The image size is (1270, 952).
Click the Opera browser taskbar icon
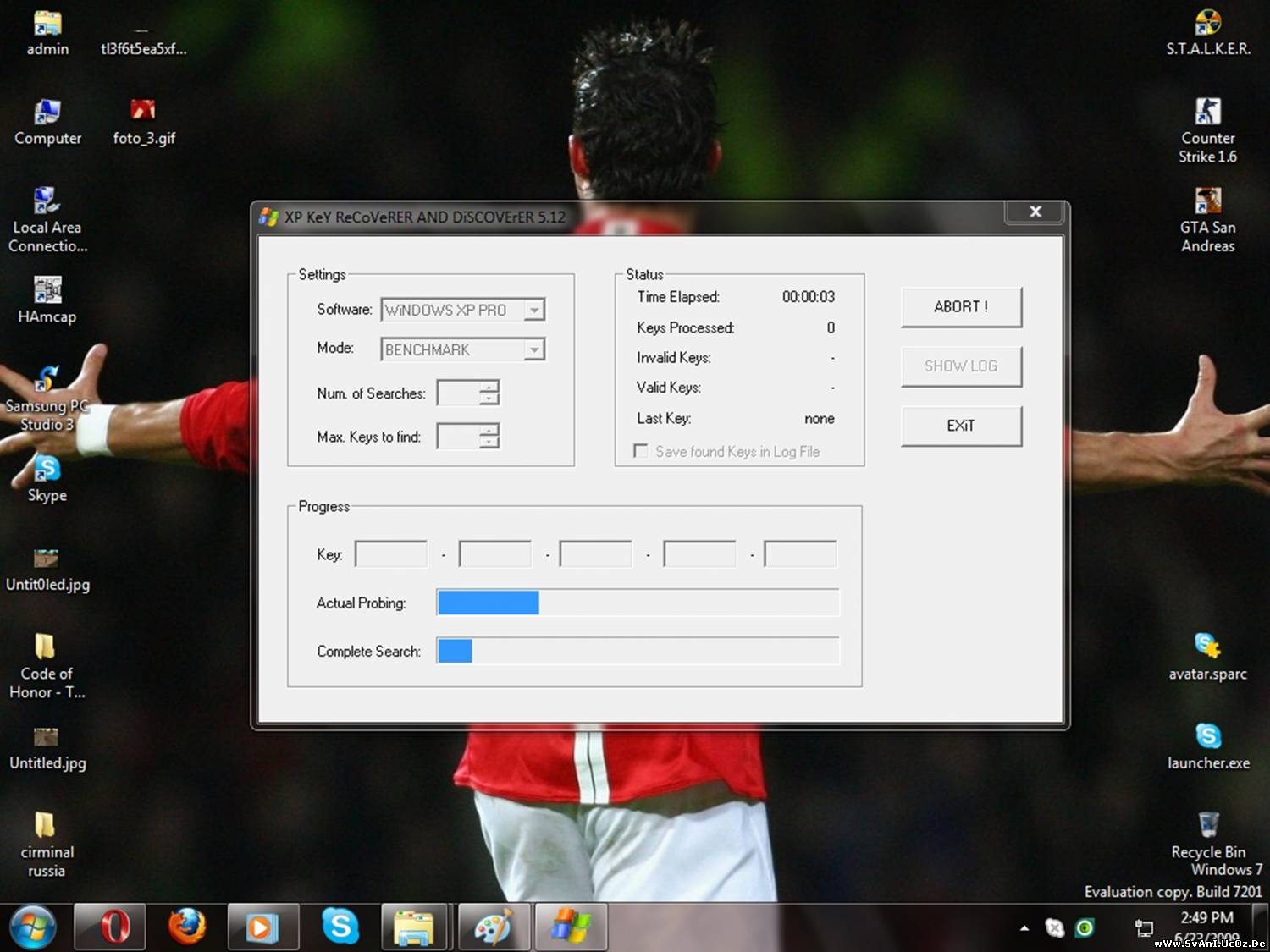click(111, 927)
